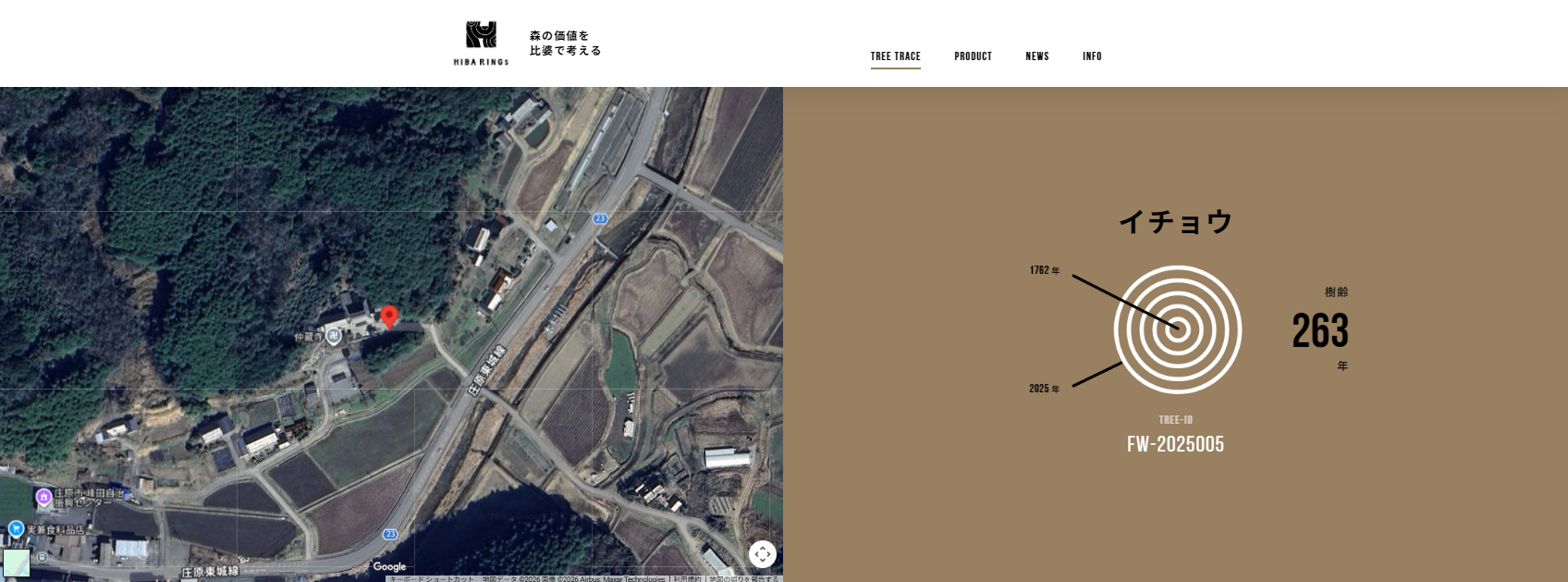Select the 仲蔵寺 temple place icon
The image size is (1568, 582).
(x=335, y=337)
